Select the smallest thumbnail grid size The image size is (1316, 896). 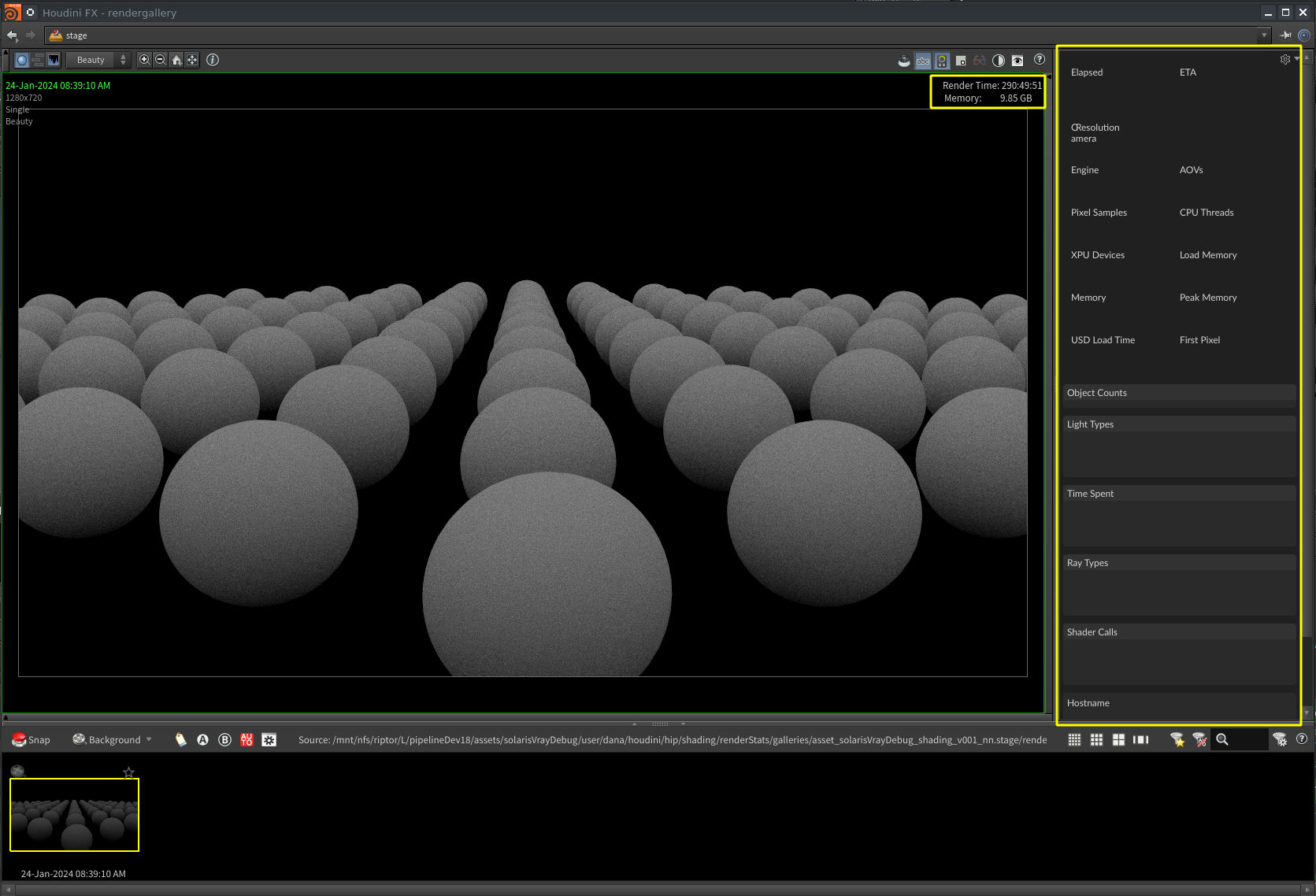pyautogui.click(x=1074, y=739)
